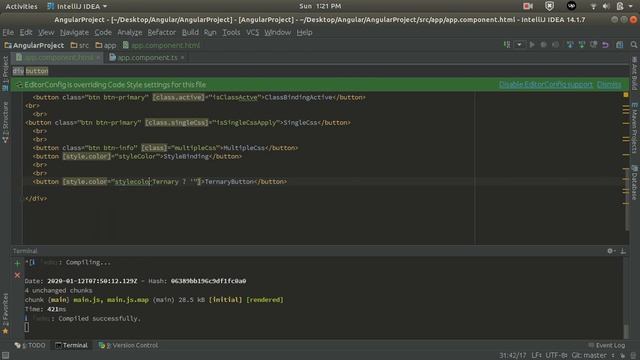Open the Maven Projects sidebar tab
The width and height of the screenshot is (640, 360).
tap(635, 128)
